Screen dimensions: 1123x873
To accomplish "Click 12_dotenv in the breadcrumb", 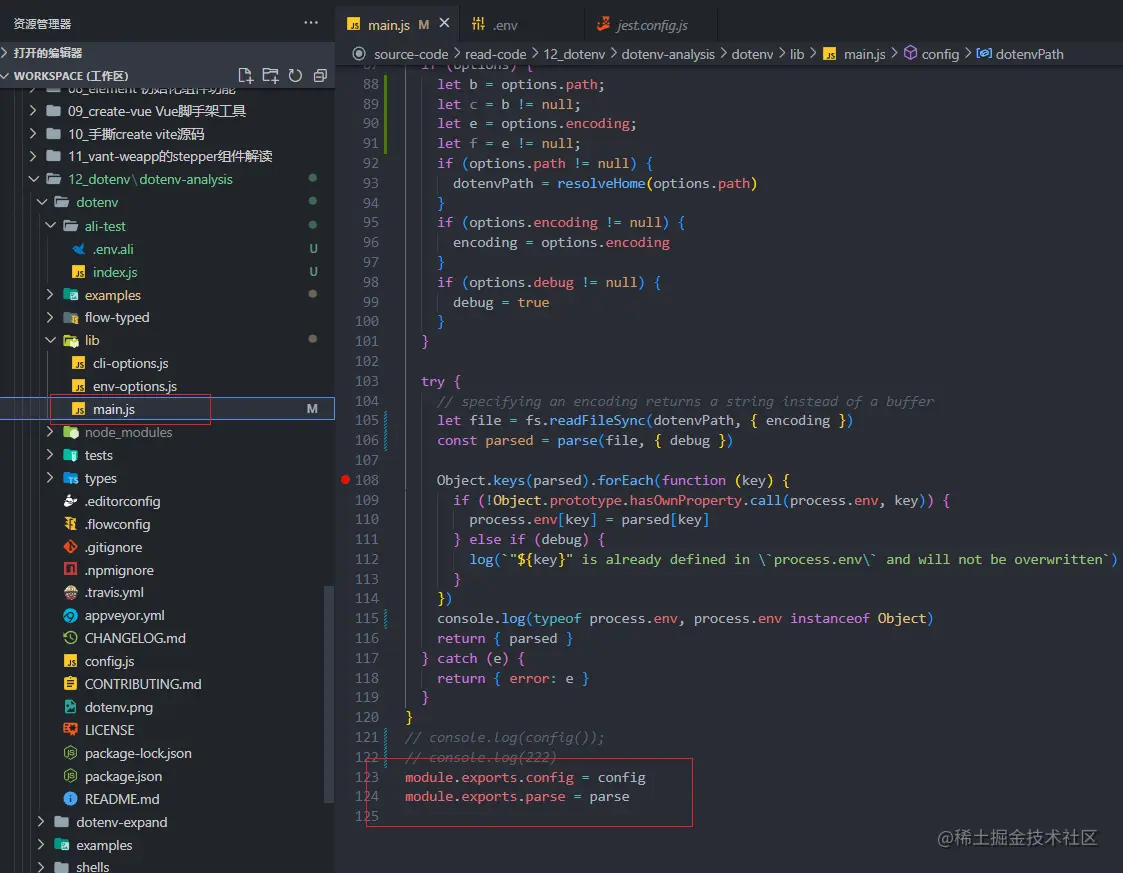I will point(574,54).
